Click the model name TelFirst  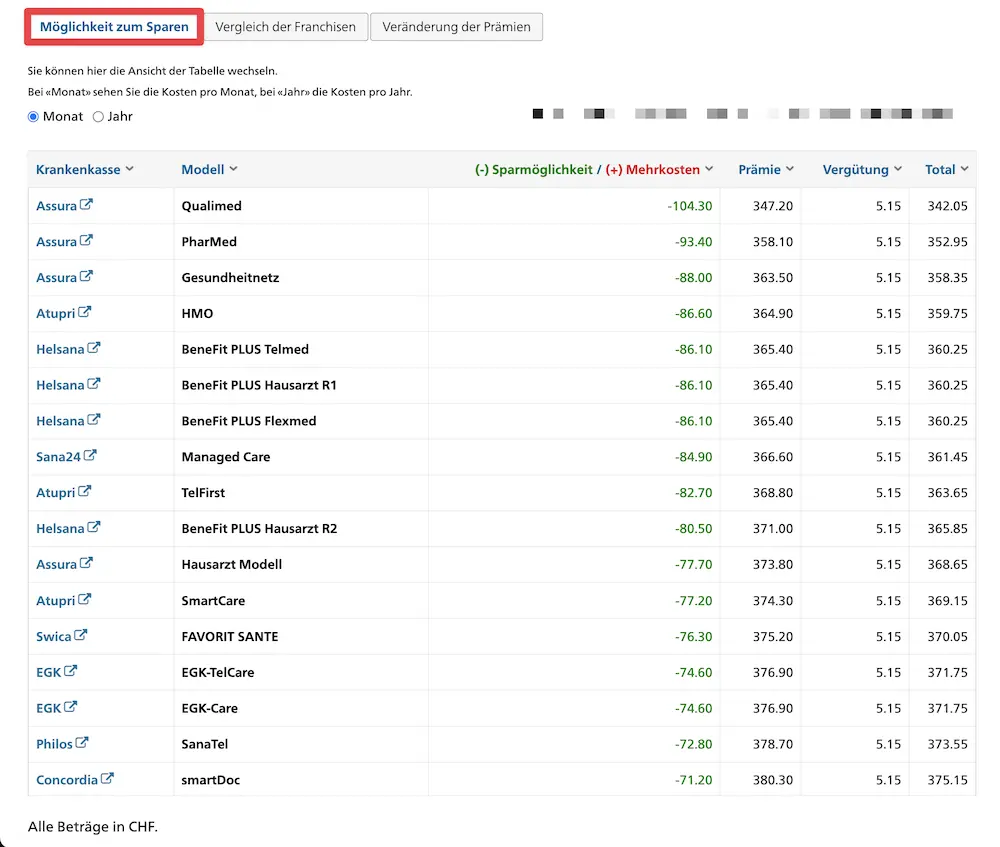pyautogui.click(x=203, y=492)
